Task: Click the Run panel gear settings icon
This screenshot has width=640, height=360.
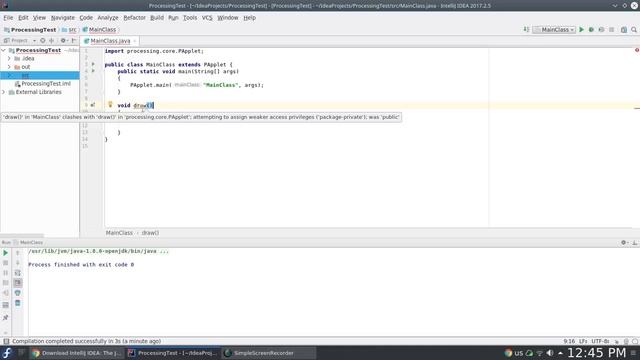Action: click(624, 242)
